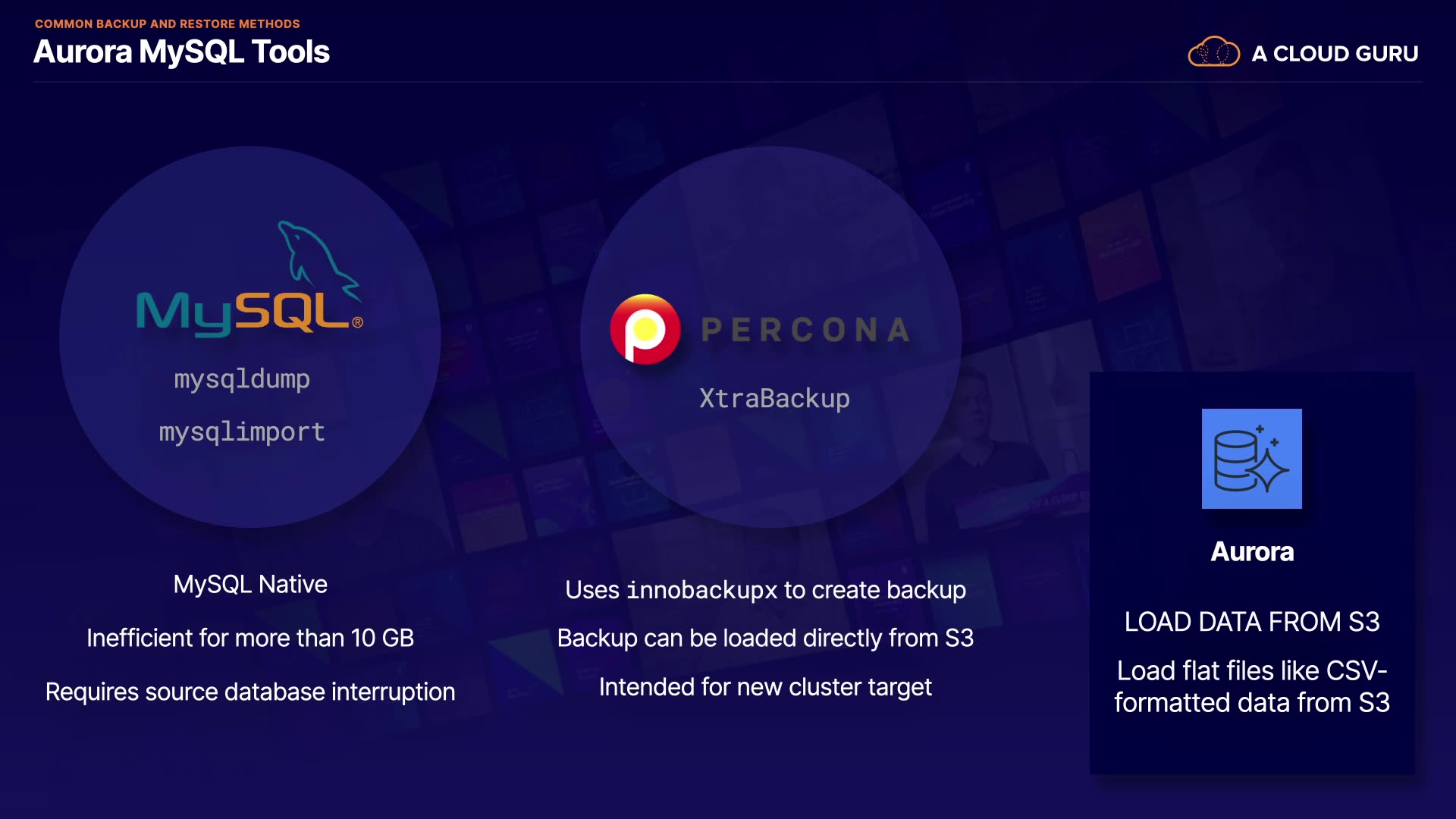Click the Common Backup and Restore Methods heading
The height and width of the screenshot is (819, 1456).
tap(168, 24)
